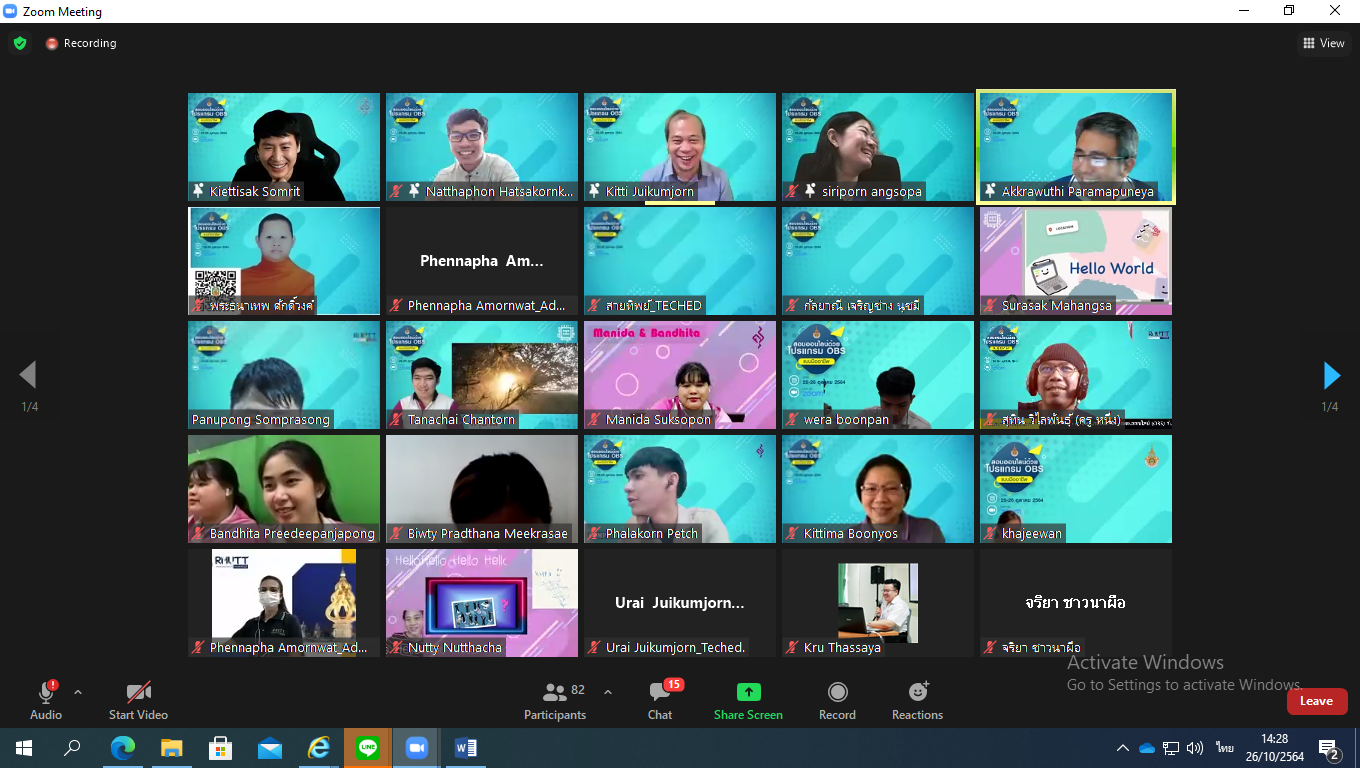Select Tanachai Chantorn video tile
Screen dimensions: 1360x768
coord(482,375)
